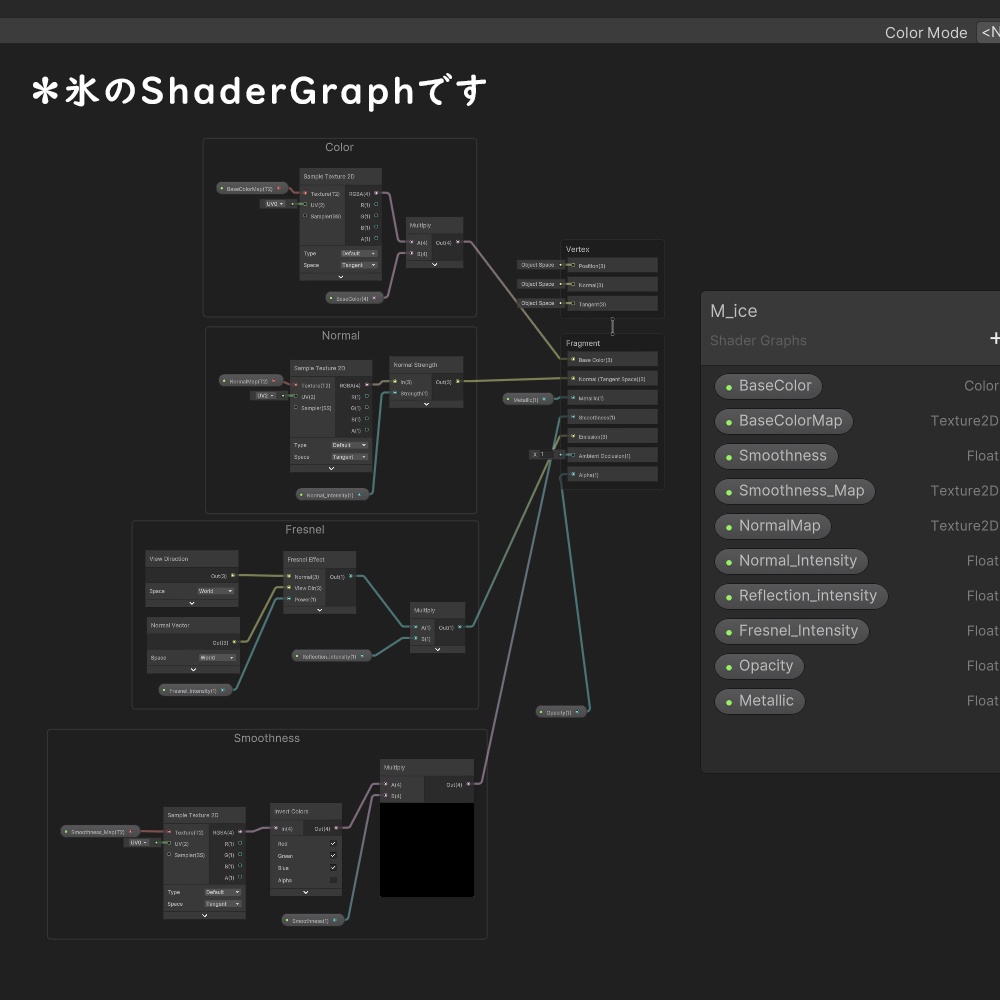Select the BaseColorMap property in the Blackboard
This screenshot has width=1000, height=1000.
[783, 421]
